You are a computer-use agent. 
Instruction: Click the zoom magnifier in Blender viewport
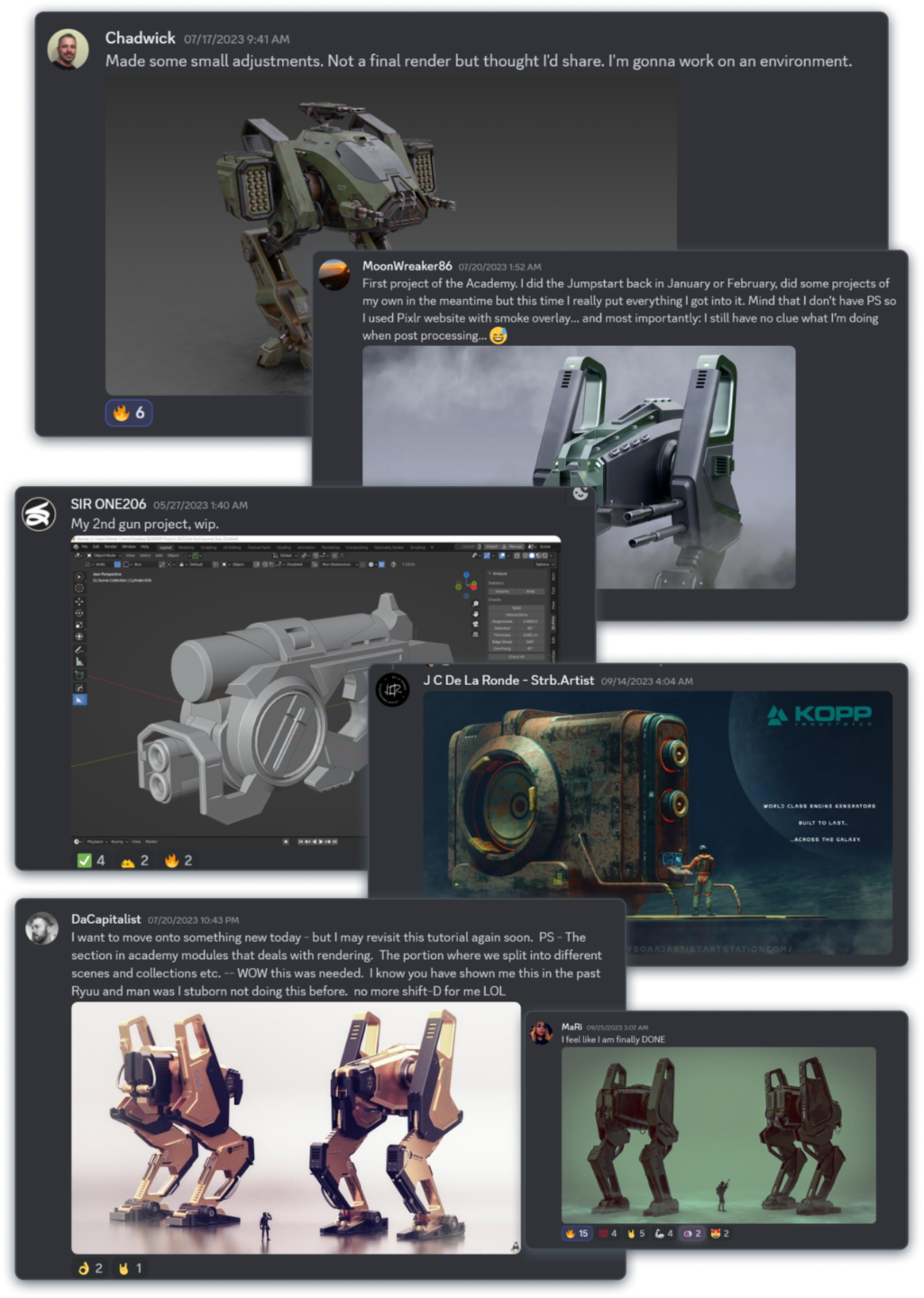click(x=476, y=603)
